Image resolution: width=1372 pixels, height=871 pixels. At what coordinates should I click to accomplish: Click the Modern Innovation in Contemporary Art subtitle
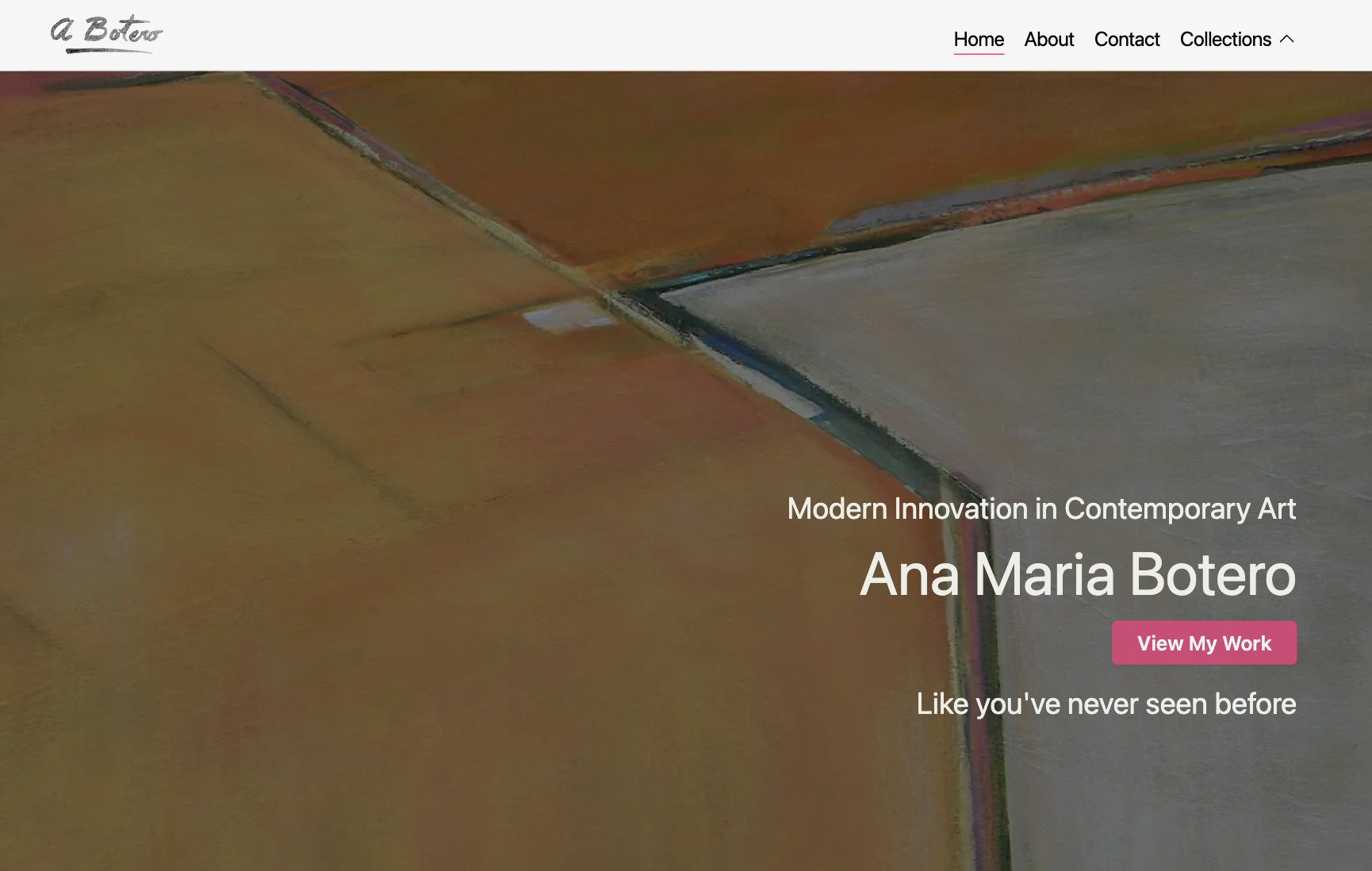[x=1041, y=508]
